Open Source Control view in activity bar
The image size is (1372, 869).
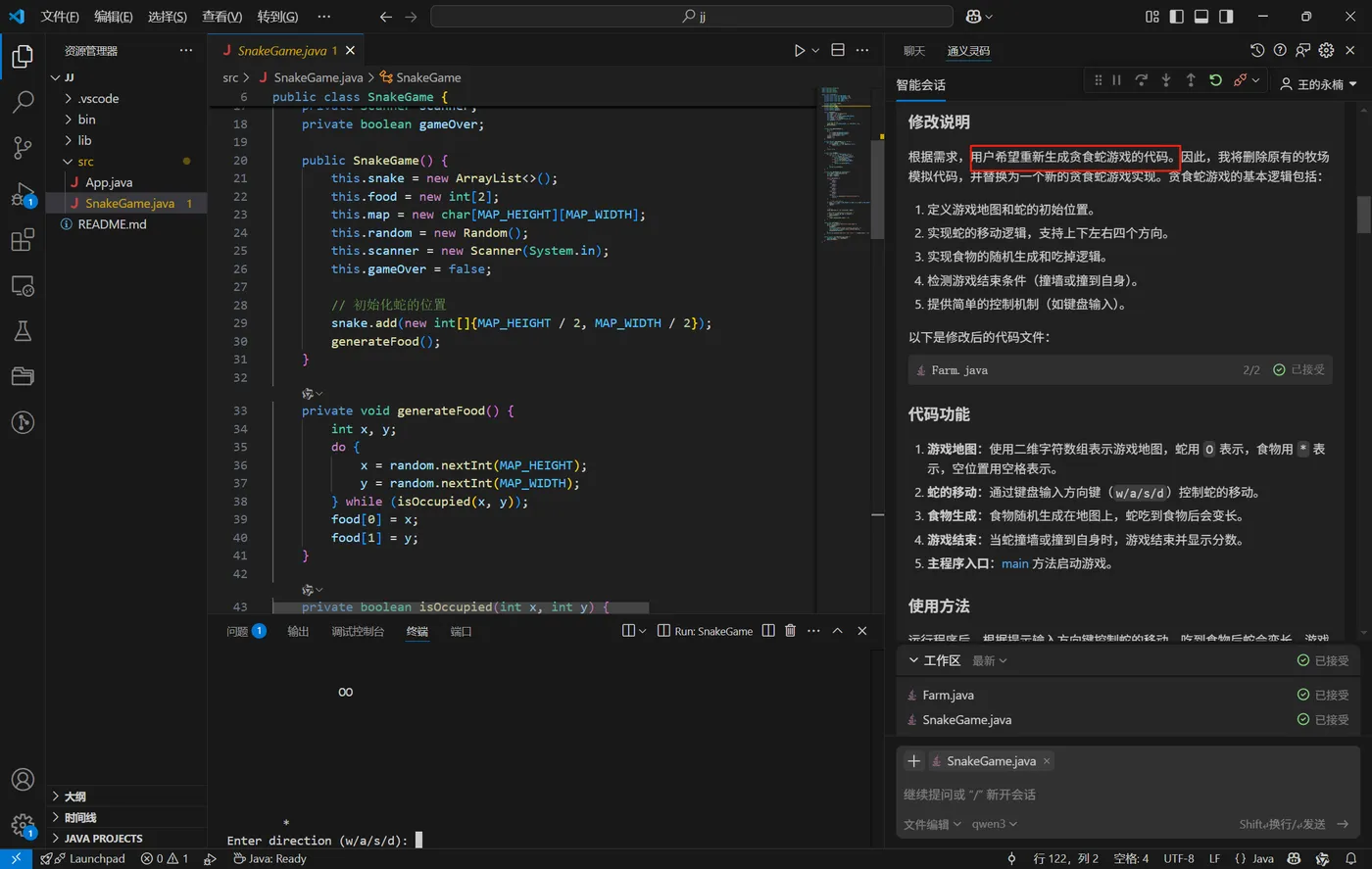click(x=23, y=148)
